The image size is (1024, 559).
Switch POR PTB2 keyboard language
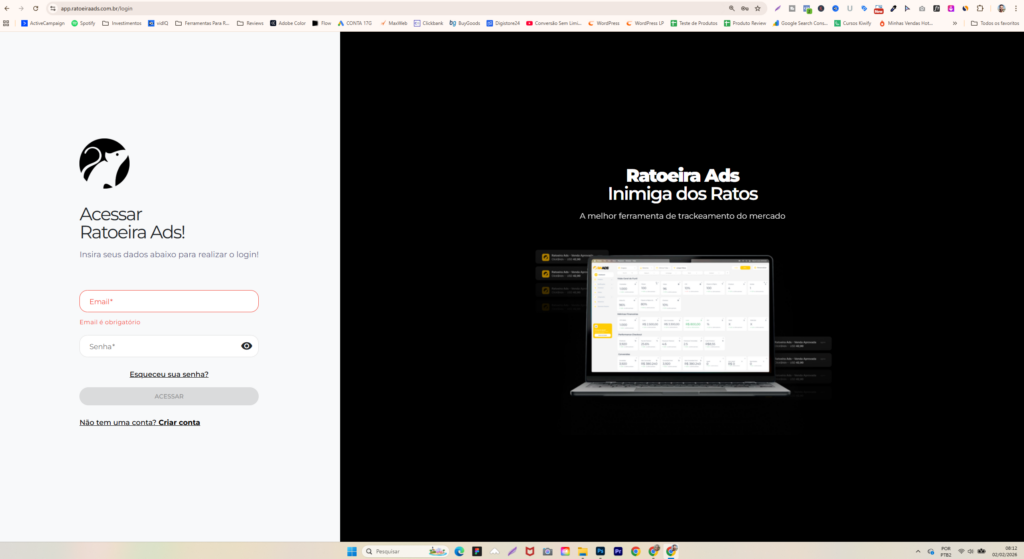tap(946, 551)
